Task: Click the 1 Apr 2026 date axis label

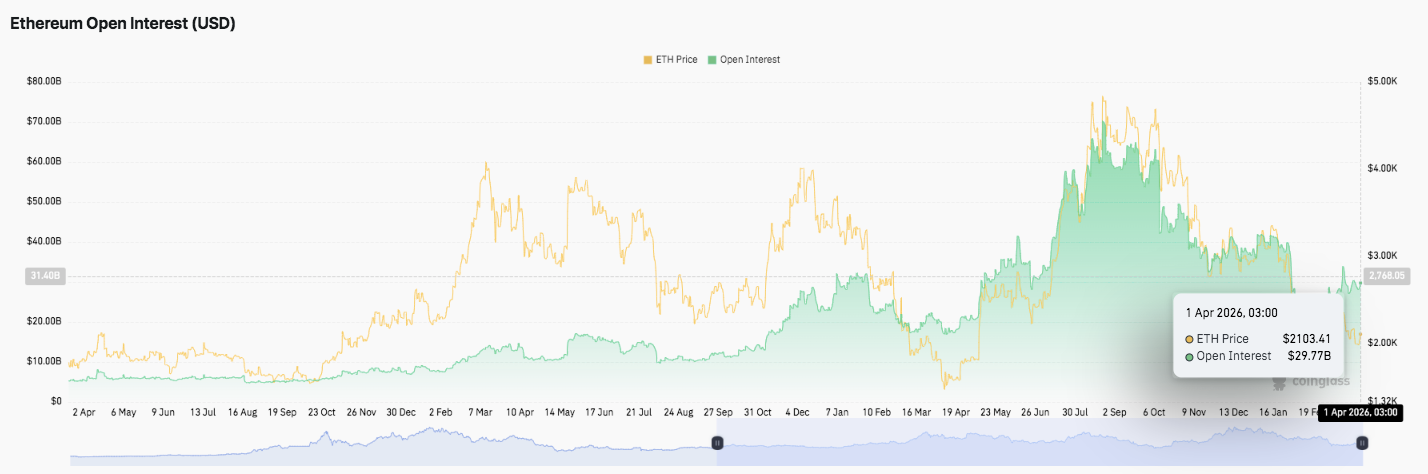Action: 1358,412
